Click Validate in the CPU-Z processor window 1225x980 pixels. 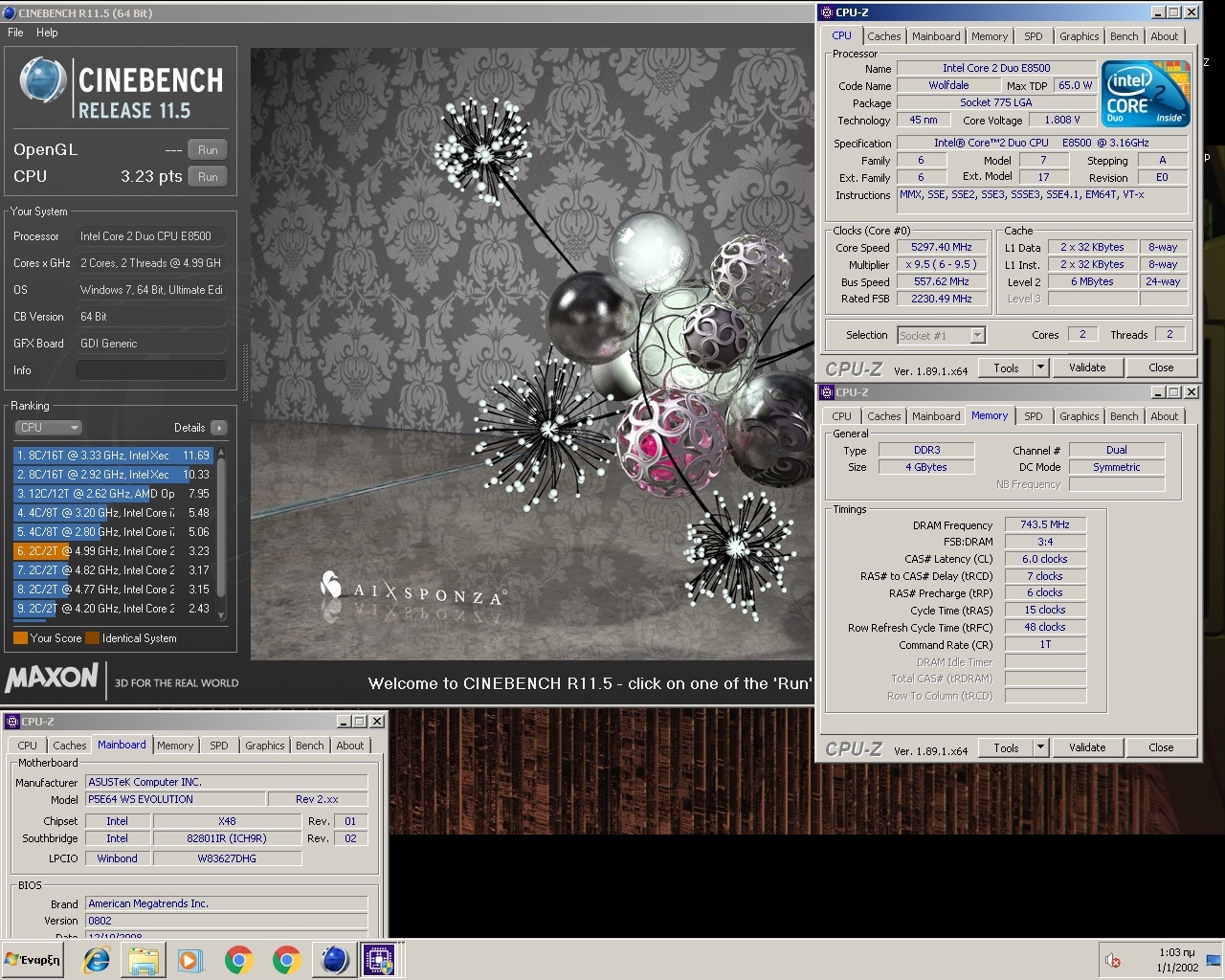click(1087, 367)
